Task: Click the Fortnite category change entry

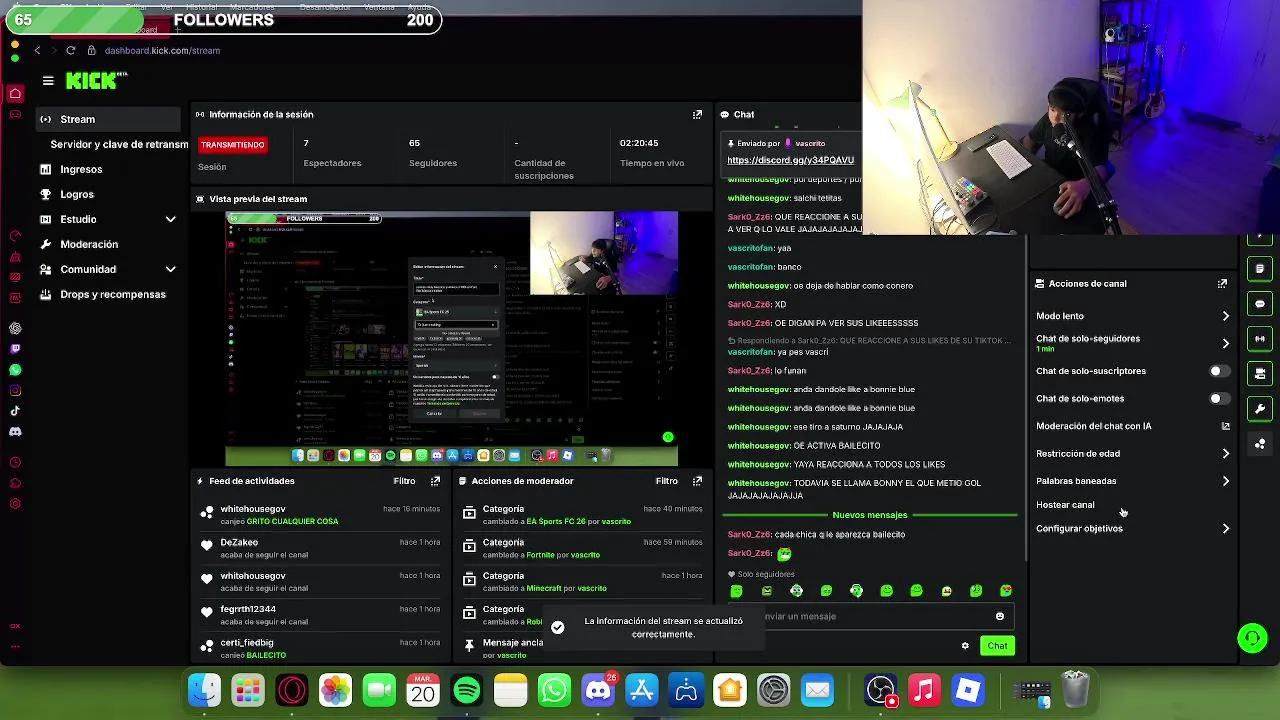Action: pos(582,548)
